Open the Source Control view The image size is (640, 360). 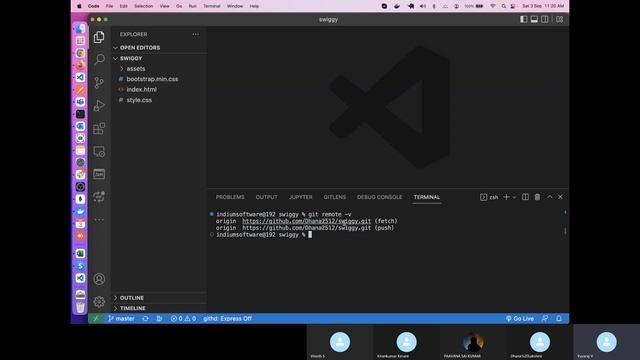point(99,82)
